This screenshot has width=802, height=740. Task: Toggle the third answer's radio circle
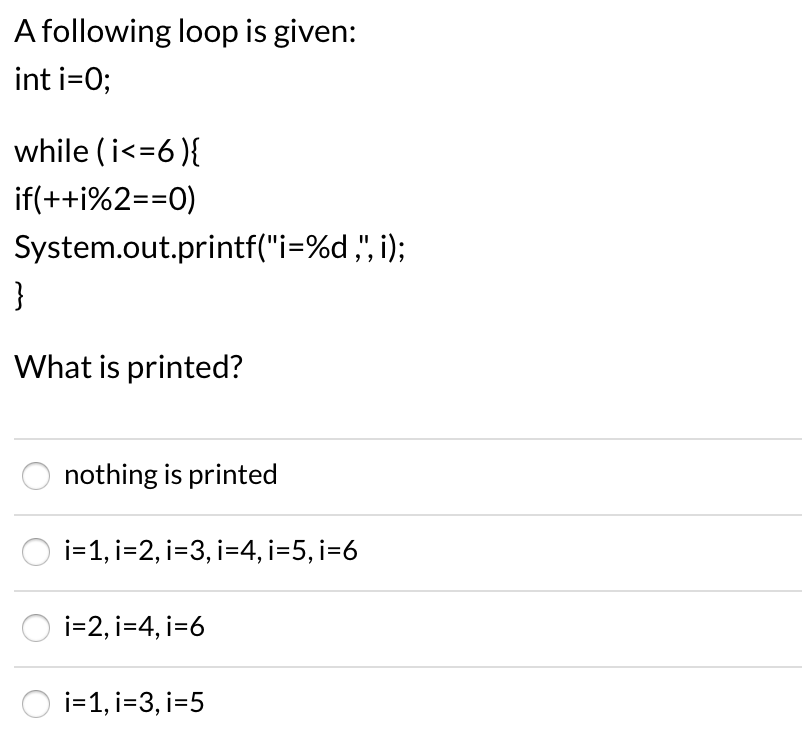coord(36,628)
